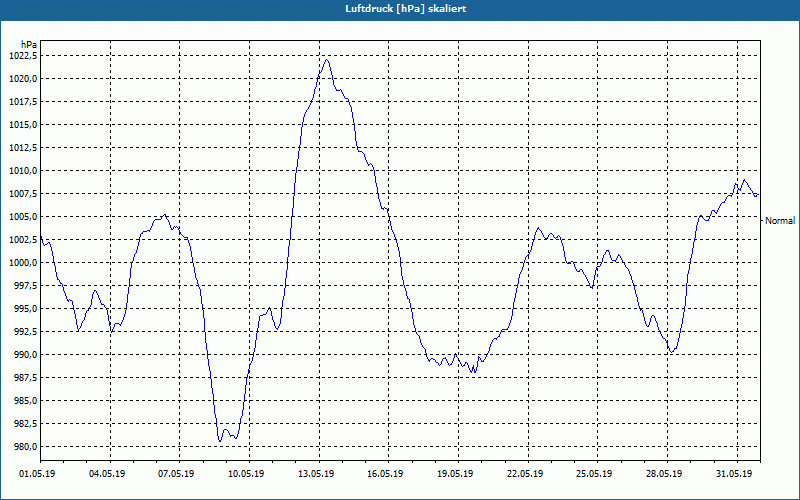Select the 987,5 y-axis value
Image resolution: width=800 pixels, height=500 pixels.
pyautogui.click(x=25, y=377)
